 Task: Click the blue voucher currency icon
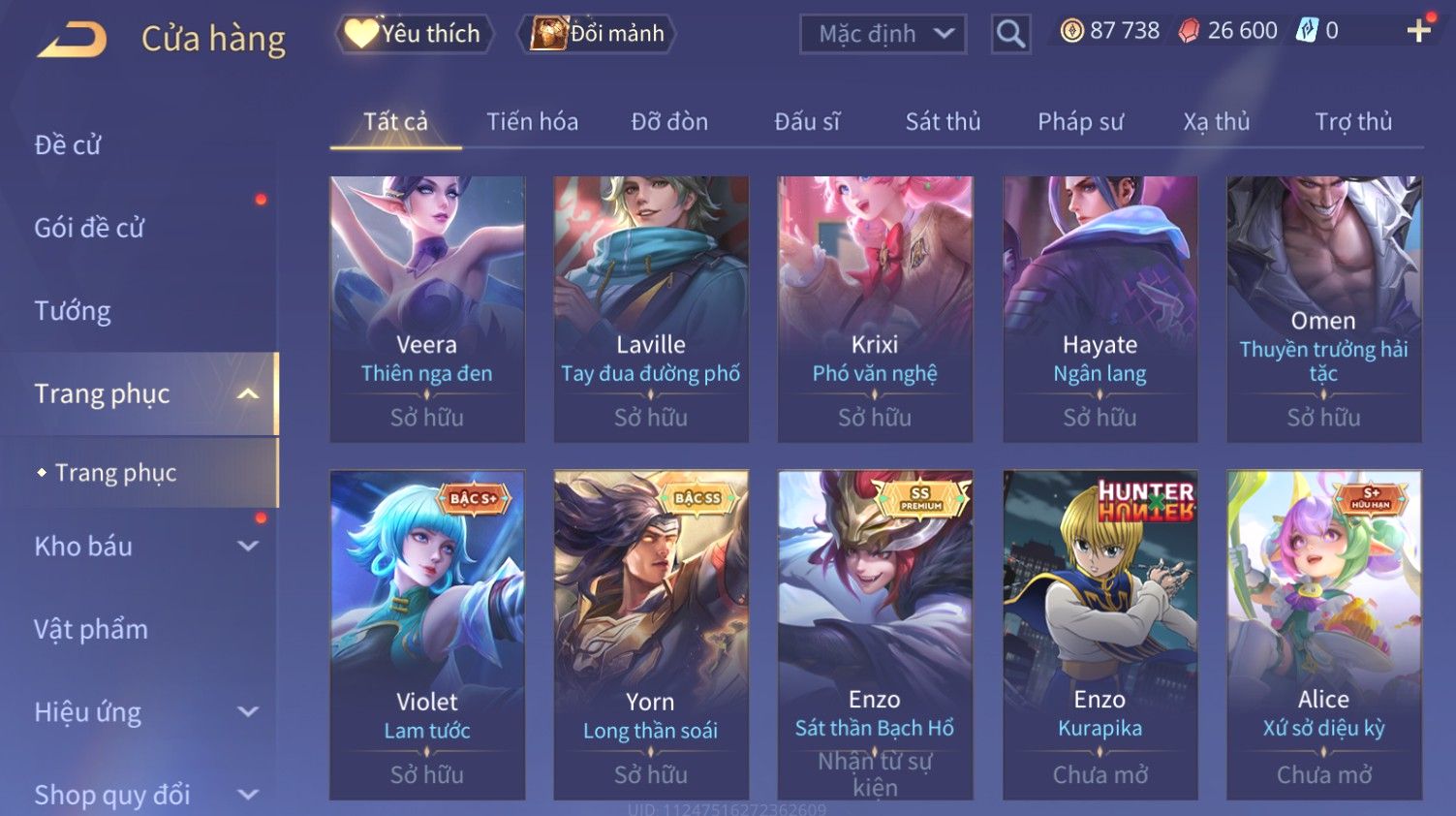[1307, 31]
